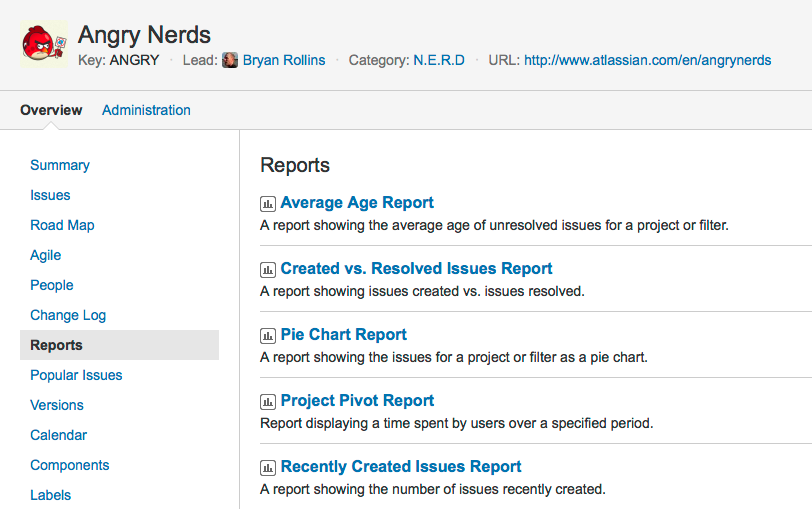
Task: Select Agile from the sidebar
Action: coord(46,255)
